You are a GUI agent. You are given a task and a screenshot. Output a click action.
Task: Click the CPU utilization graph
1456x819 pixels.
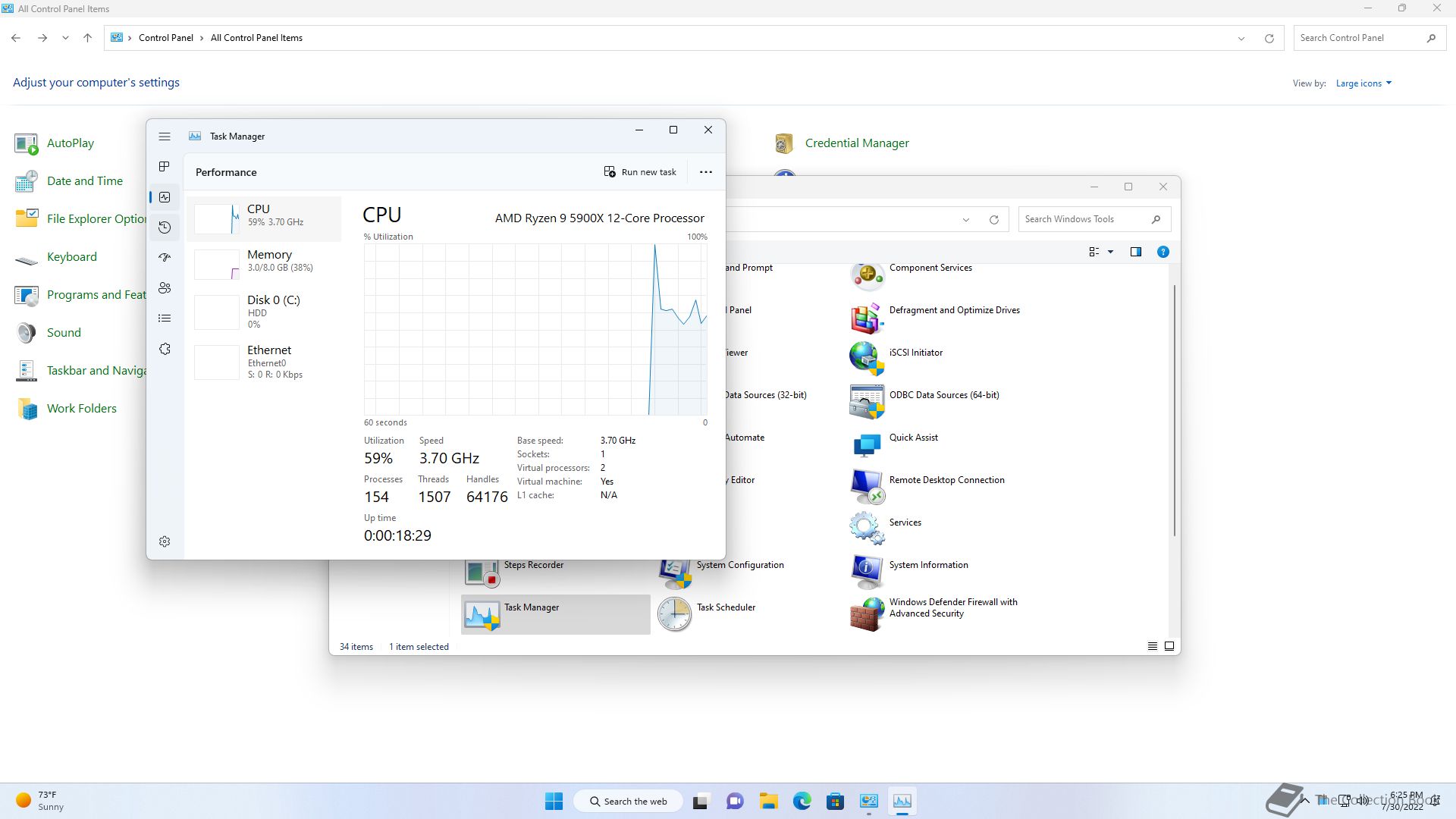pos(535,329)
